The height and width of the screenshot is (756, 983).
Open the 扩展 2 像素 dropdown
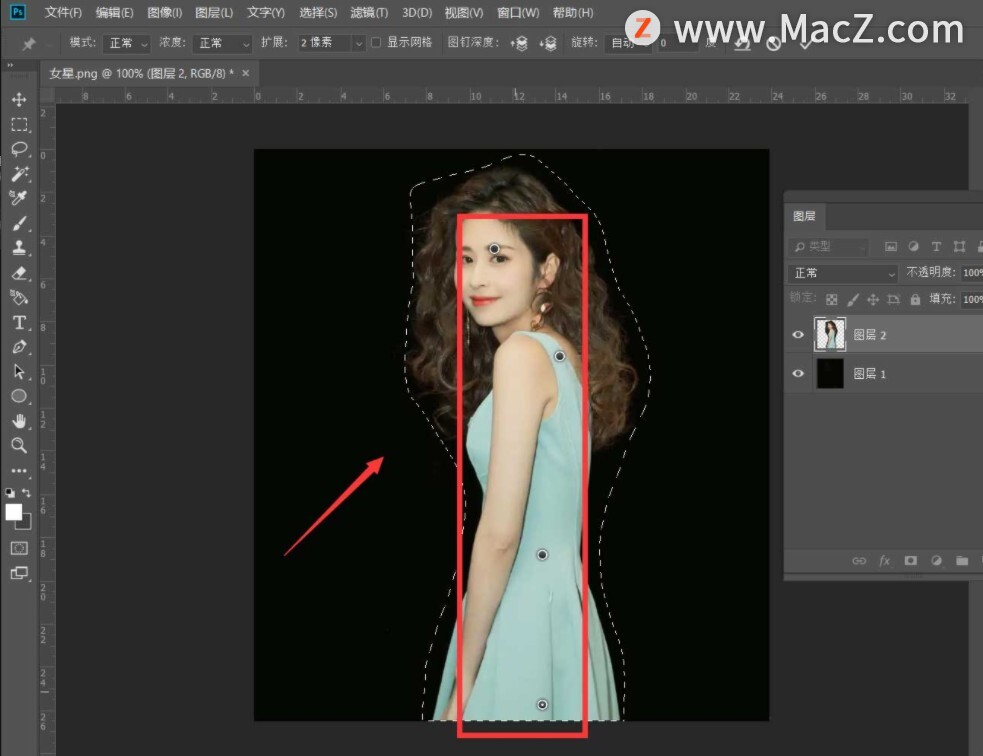[330, 43]
